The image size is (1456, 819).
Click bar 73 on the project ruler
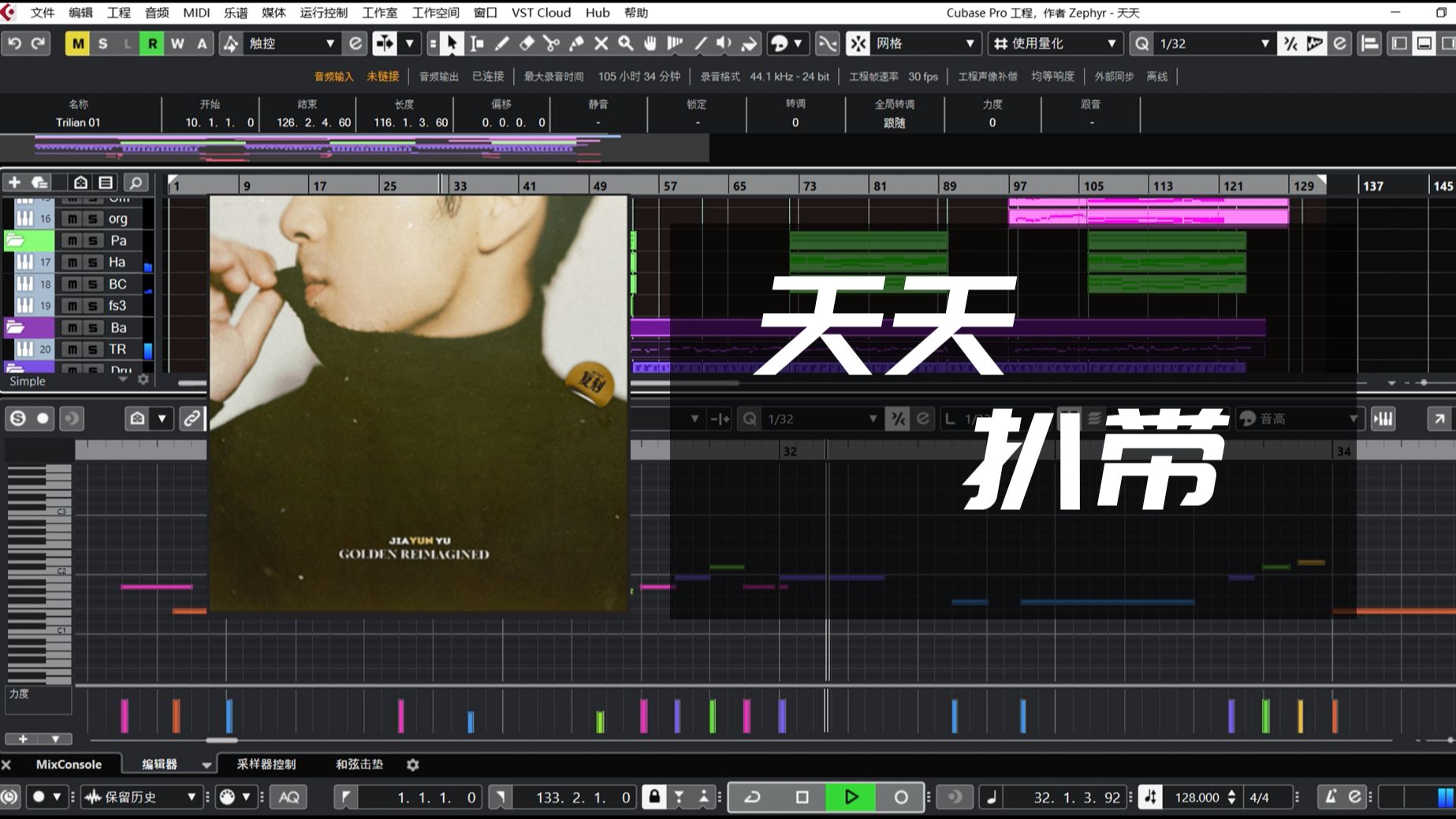[810, 186]
